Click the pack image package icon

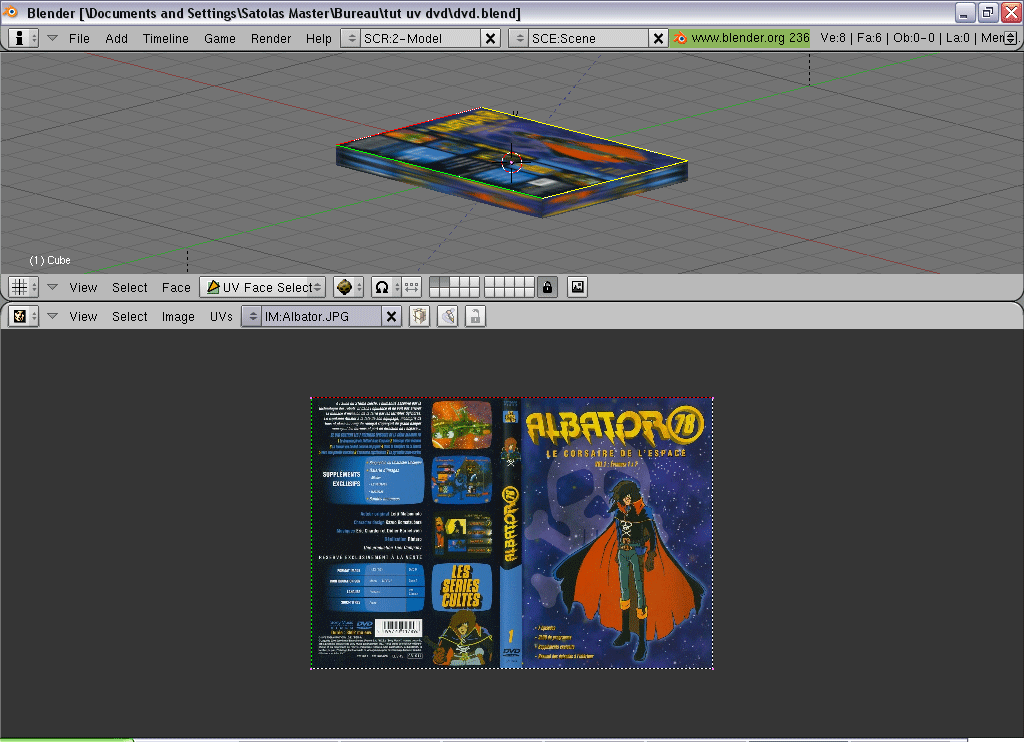click(x=419, y=317)
